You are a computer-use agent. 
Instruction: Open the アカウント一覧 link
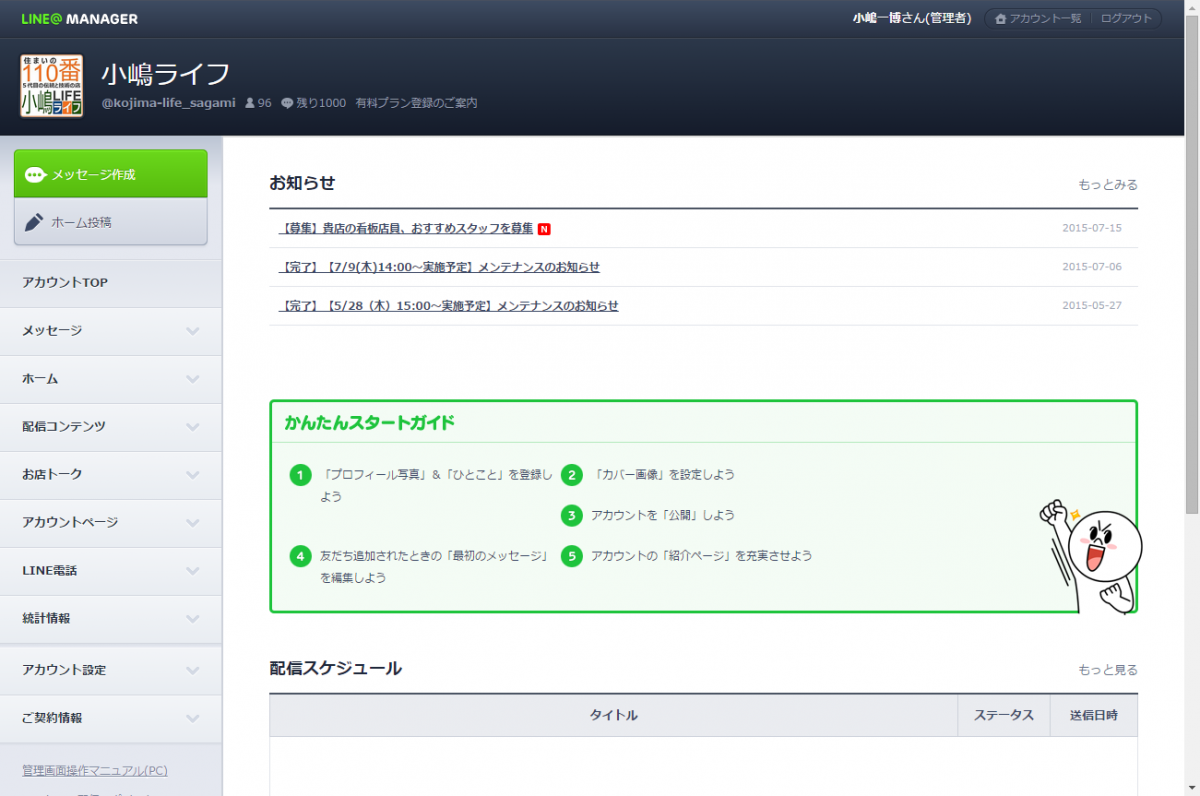[1038, 19]
